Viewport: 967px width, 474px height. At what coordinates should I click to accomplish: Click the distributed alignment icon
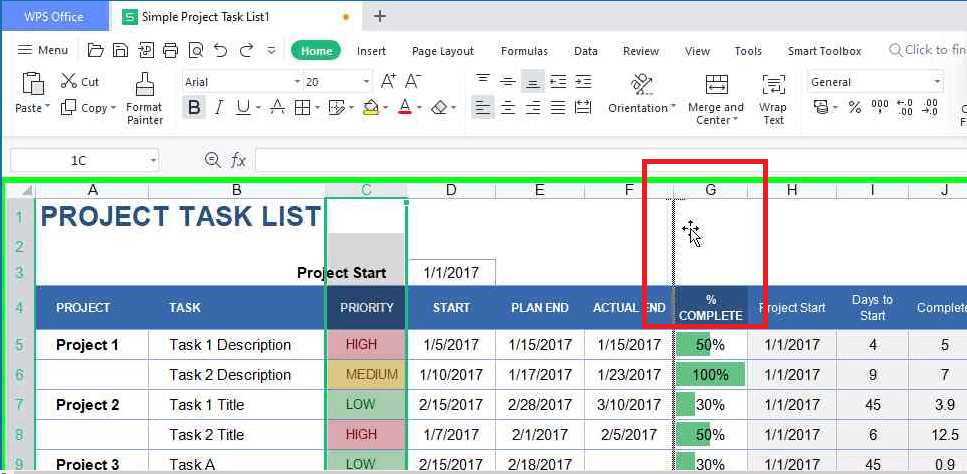583,108
